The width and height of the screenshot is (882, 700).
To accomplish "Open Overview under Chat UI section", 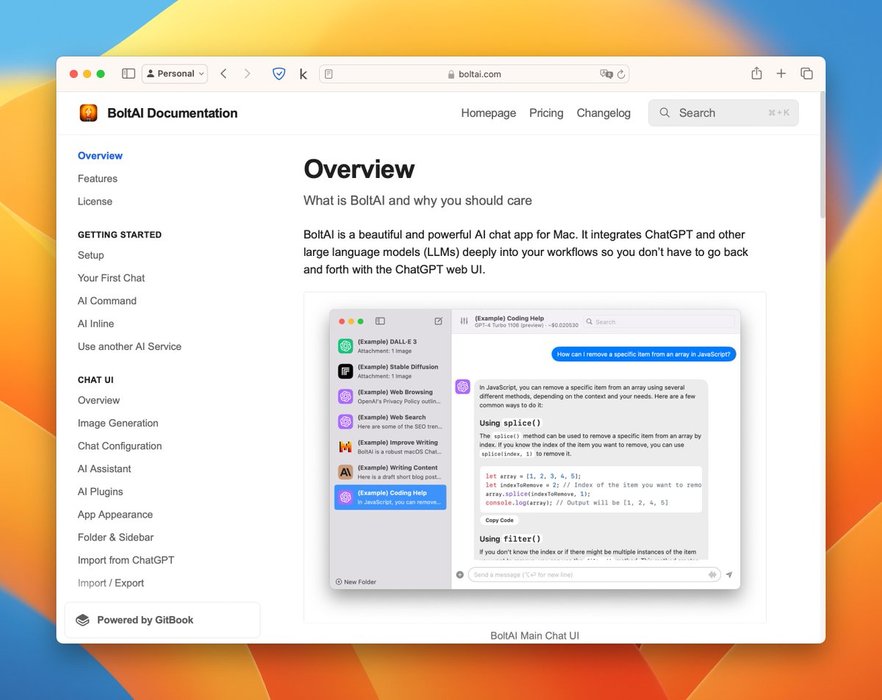I will click(98, 400).
